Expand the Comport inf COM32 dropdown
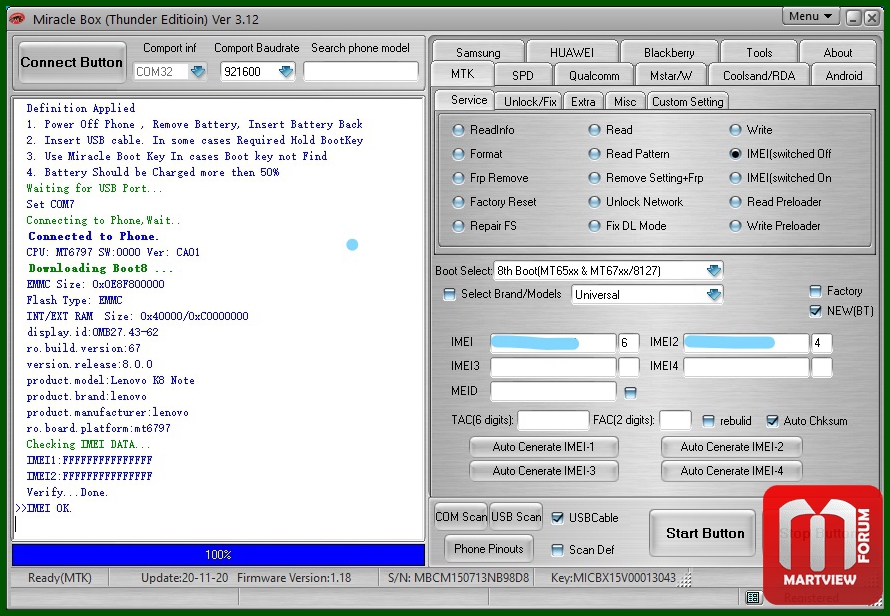The height and width of the screenshot is (616, 890). (x=198, y=72)
